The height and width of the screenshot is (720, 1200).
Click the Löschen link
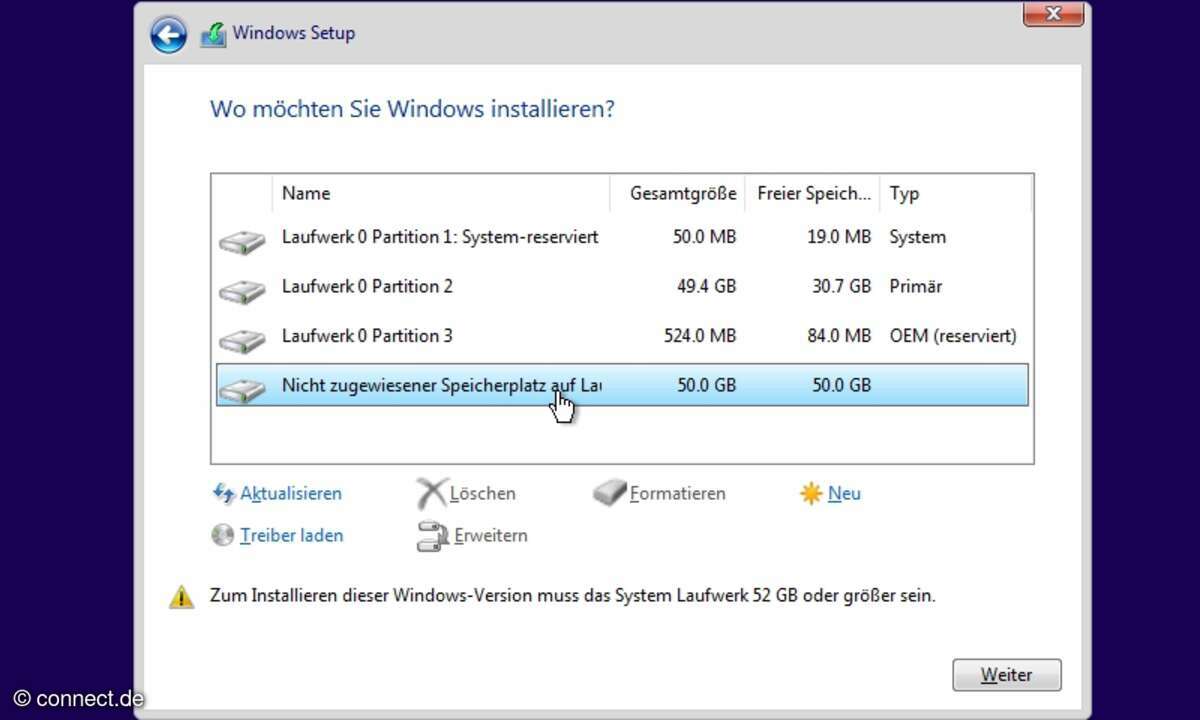coord(483,493)
